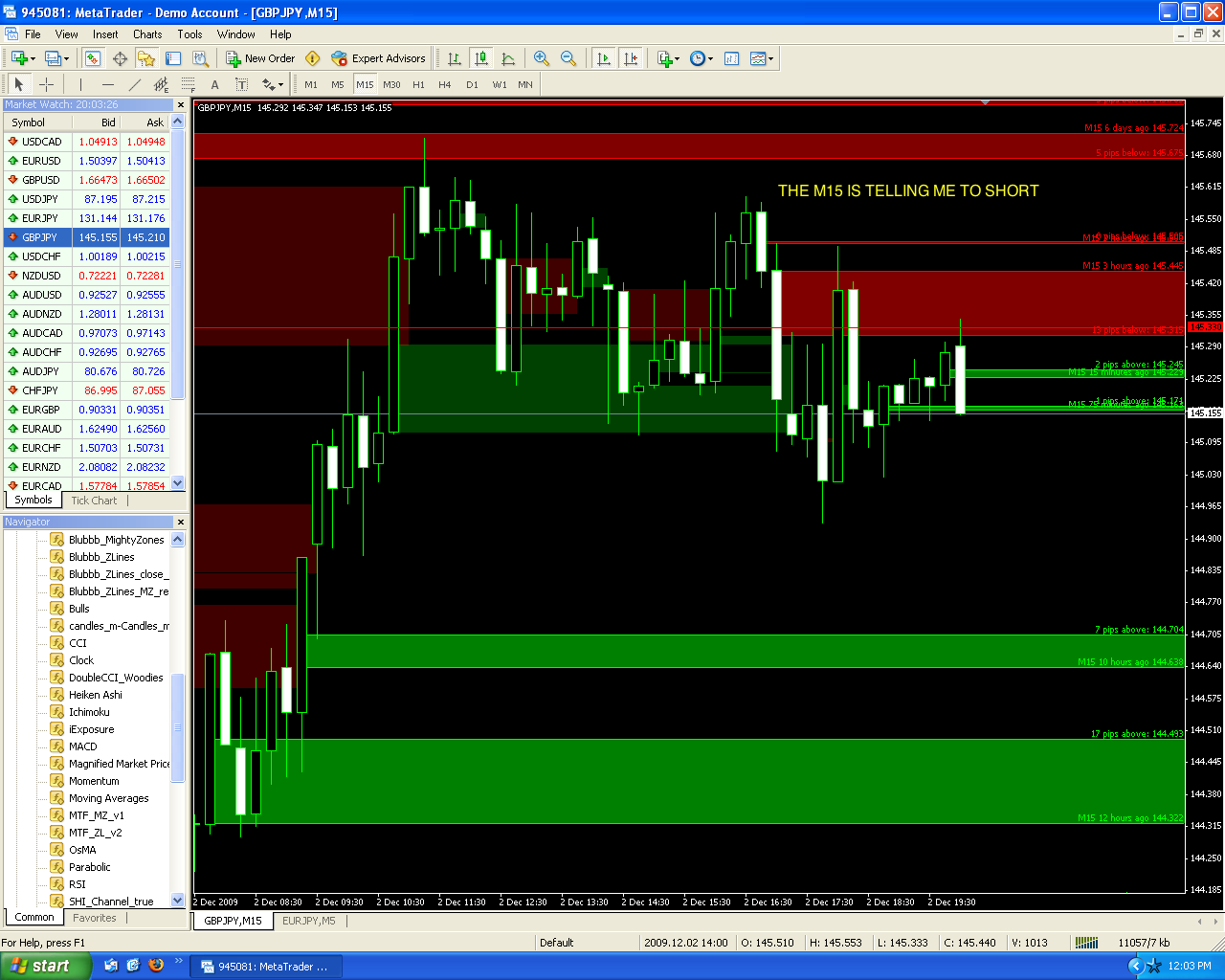Toggle the Expert Advisors button
The height and width of the screenshot is (980, 1225).
pos(378,58)
